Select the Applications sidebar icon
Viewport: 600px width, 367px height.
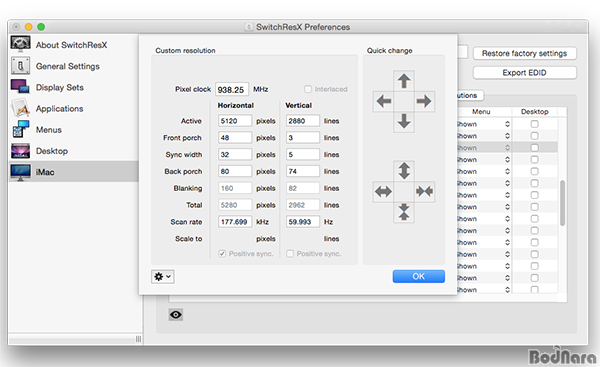pos(20,108)
